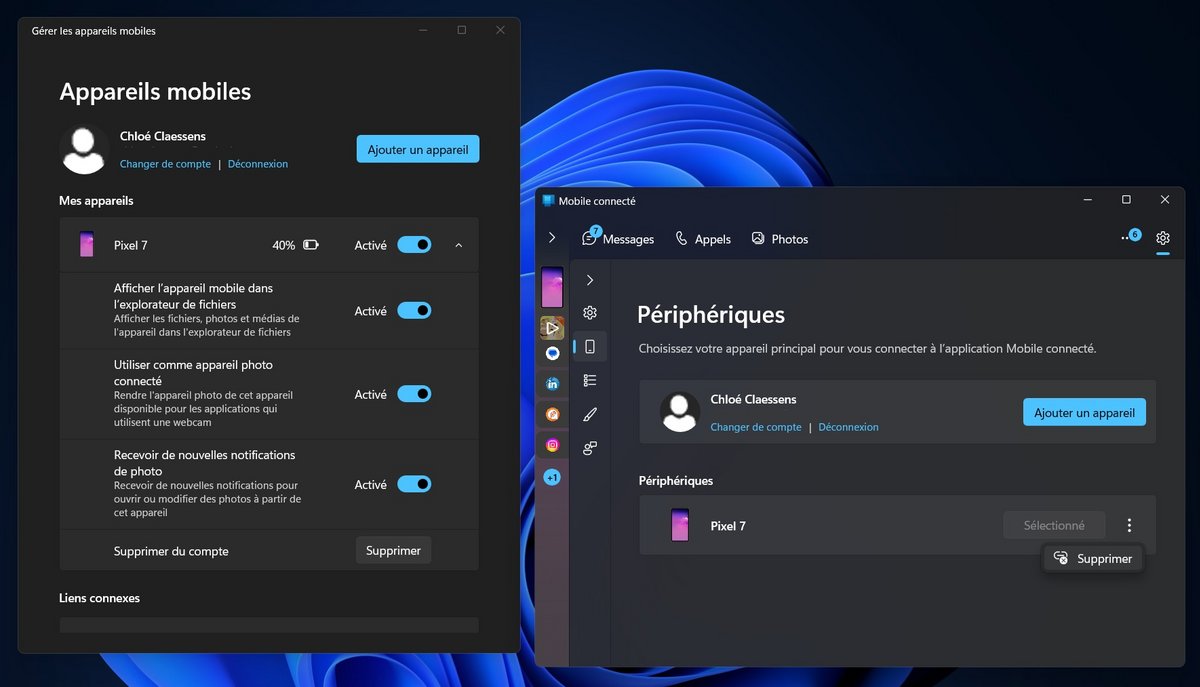Maximize the Mobile connecté window
The width and height of the screenshot is (1200, 687).
click(1126, 200)
